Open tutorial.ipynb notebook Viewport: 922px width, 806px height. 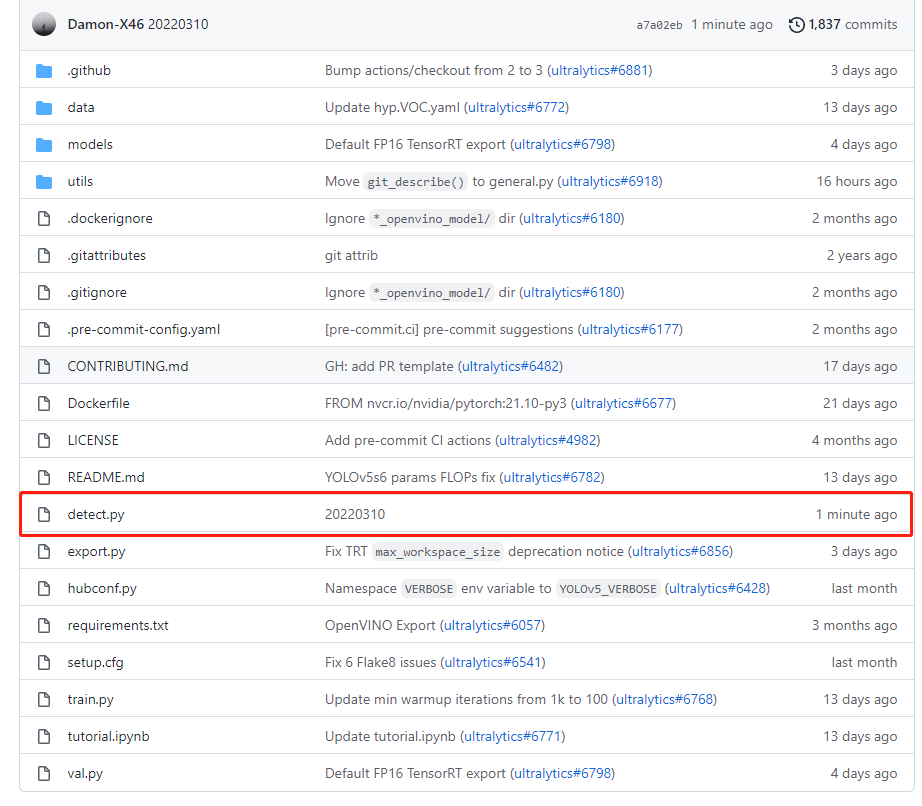point(109,737)
